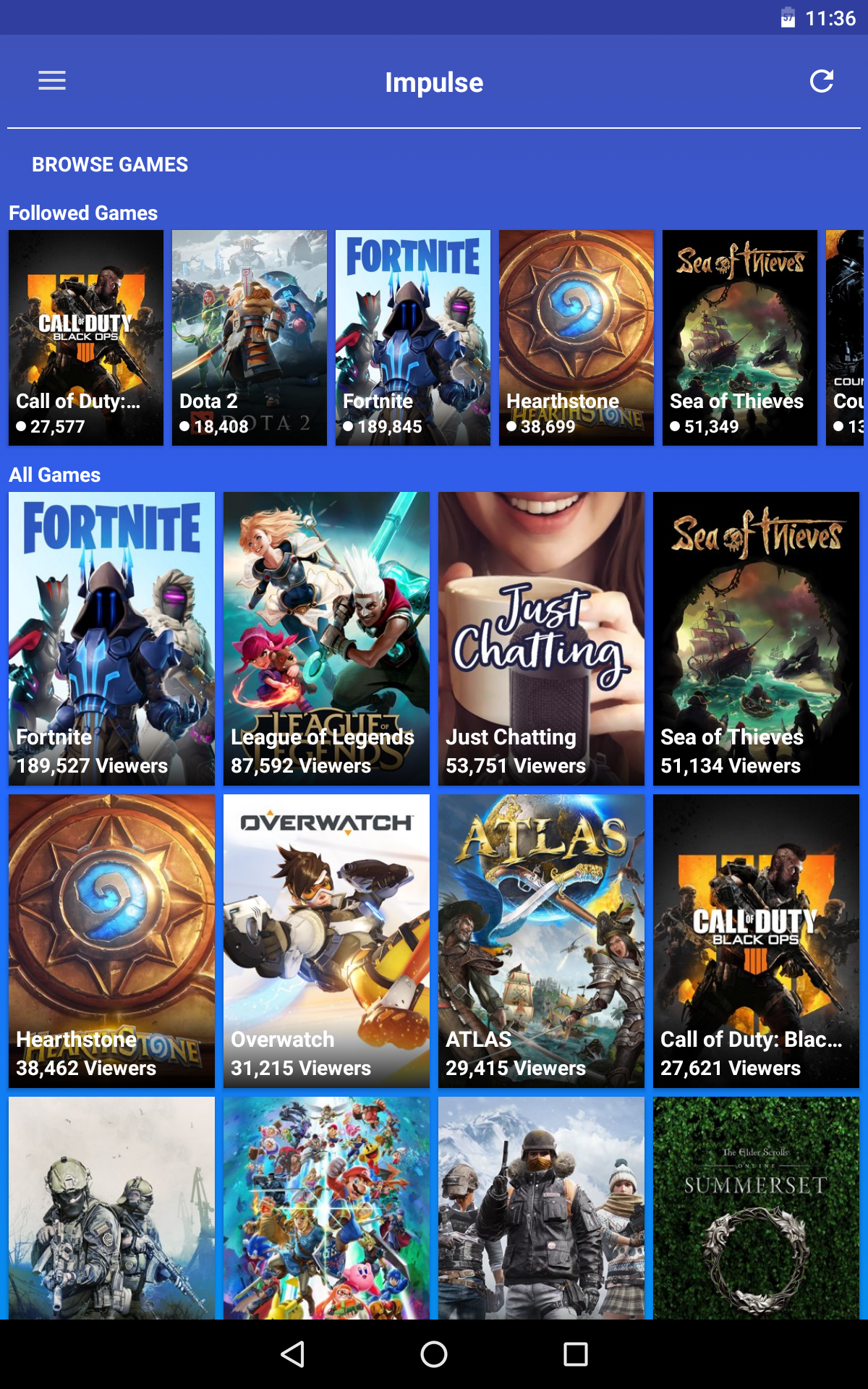Open the hamburger navigation menu
The width and height of the screenshot is (868, 1389).
click(52, 81)
